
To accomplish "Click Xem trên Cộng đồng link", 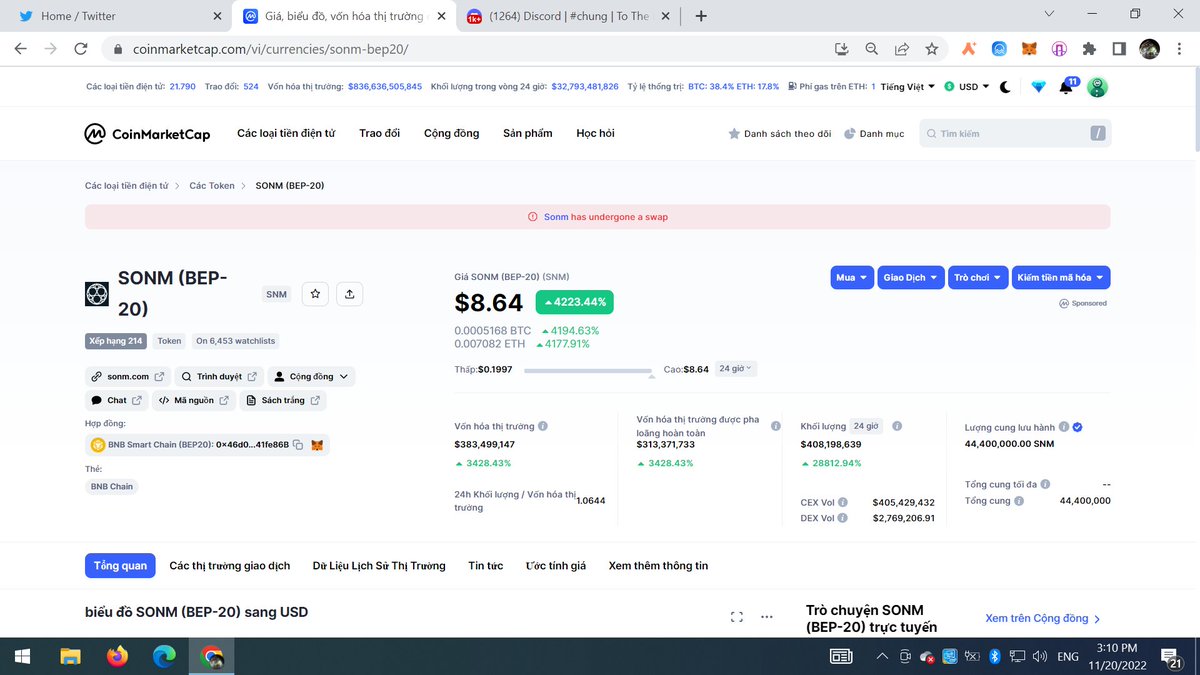I will click(x=1043, y=619).
